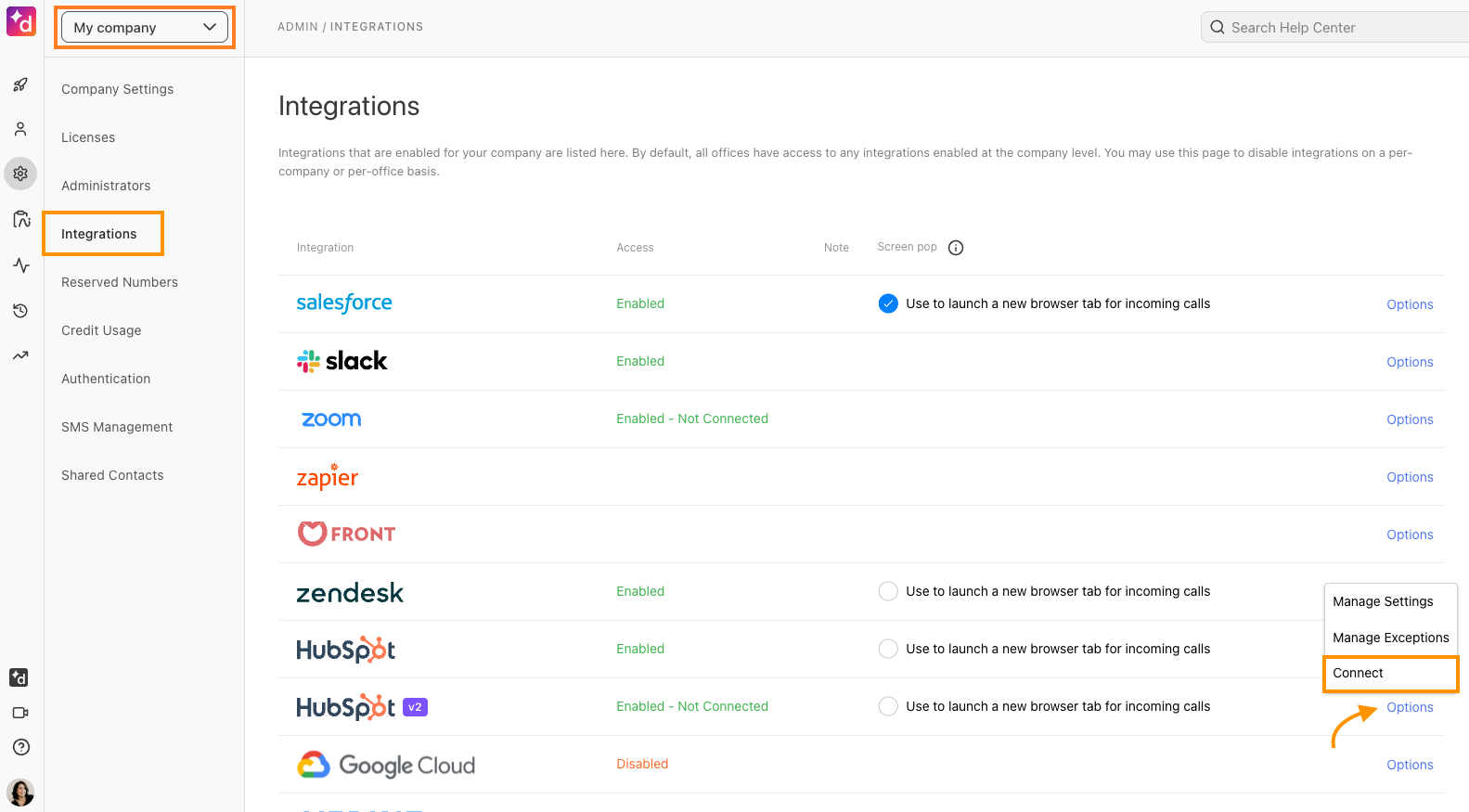Open the activity pulse icon in sidebar
The width and height of the screenshot is (1469, 812).
point(21,265)
